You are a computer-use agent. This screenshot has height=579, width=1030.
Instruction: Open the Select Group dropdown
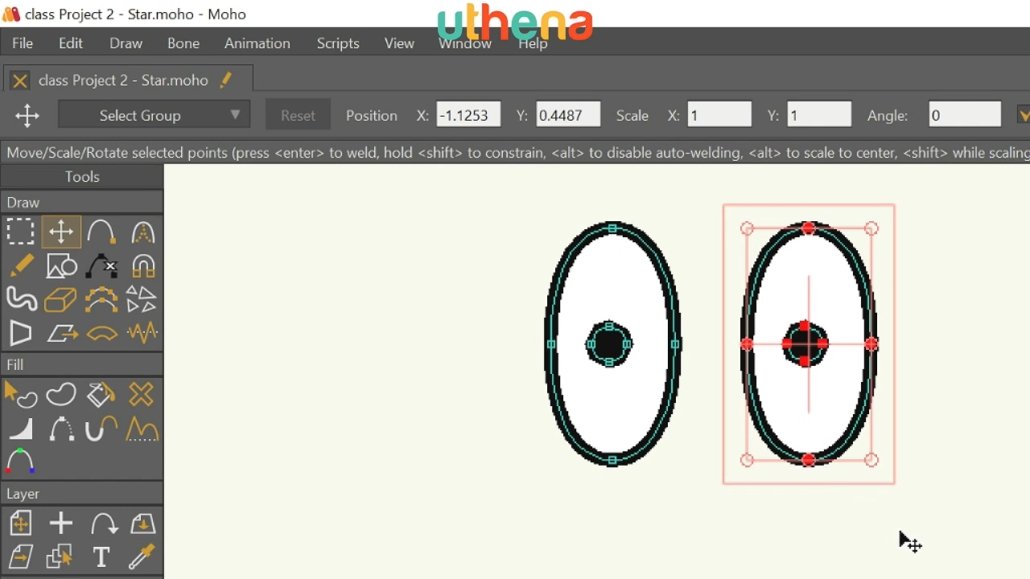(x=154, y=115)
